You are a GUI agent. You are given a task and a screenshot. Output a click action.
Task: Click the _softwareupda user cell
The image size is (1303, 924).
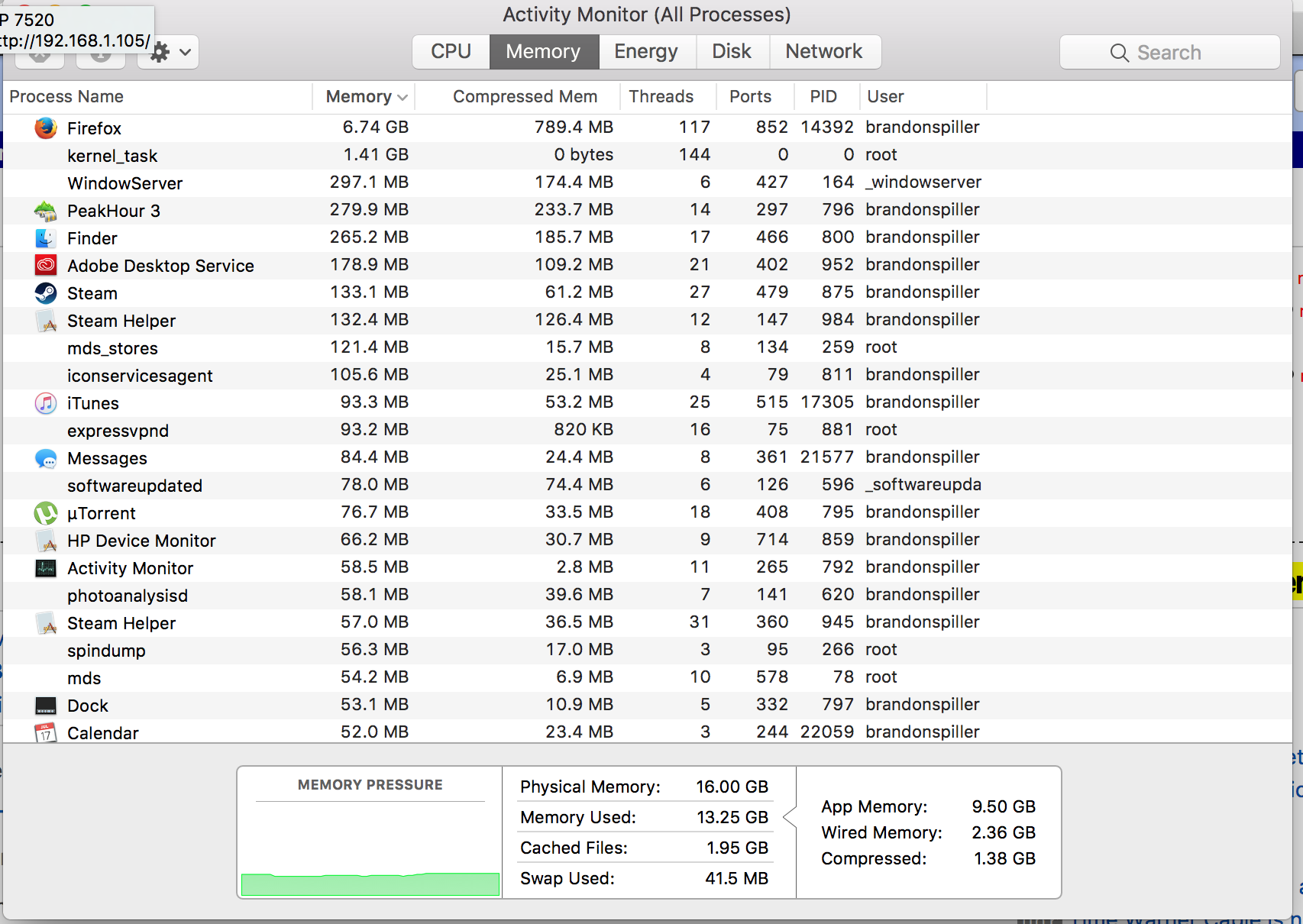point(923,484)
